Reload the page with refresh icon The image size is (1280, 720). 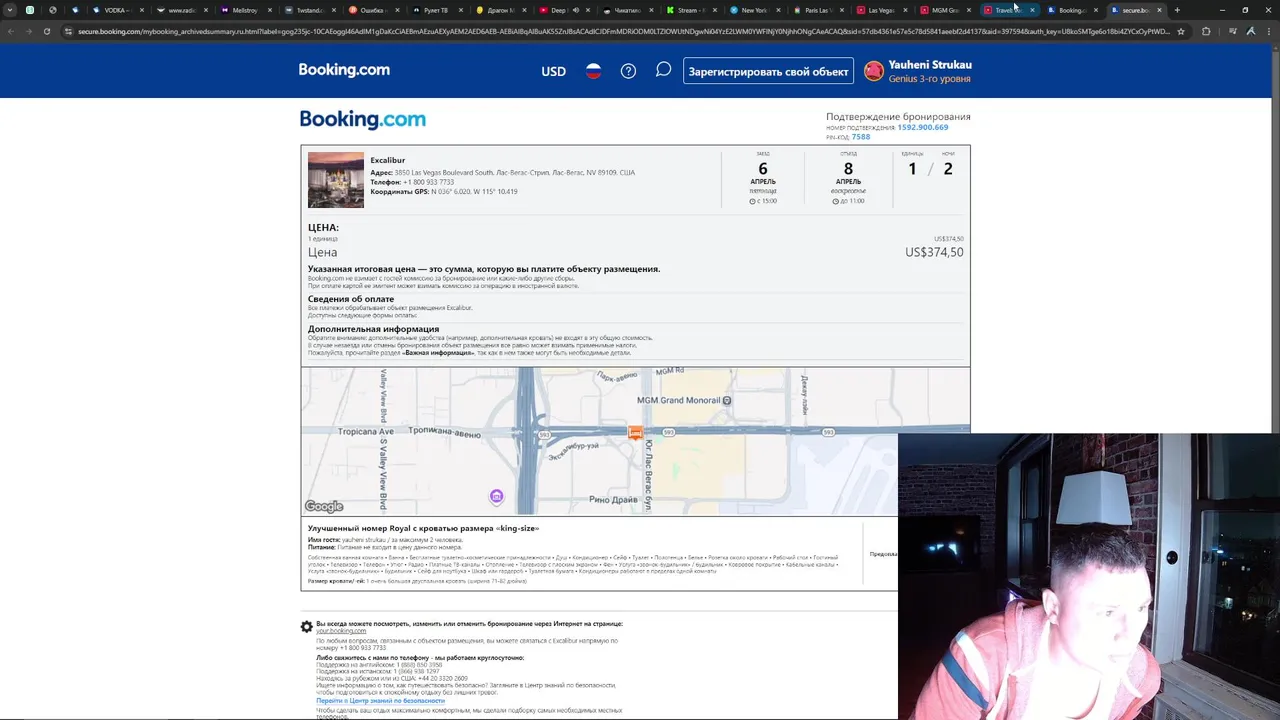coord(47,31)
